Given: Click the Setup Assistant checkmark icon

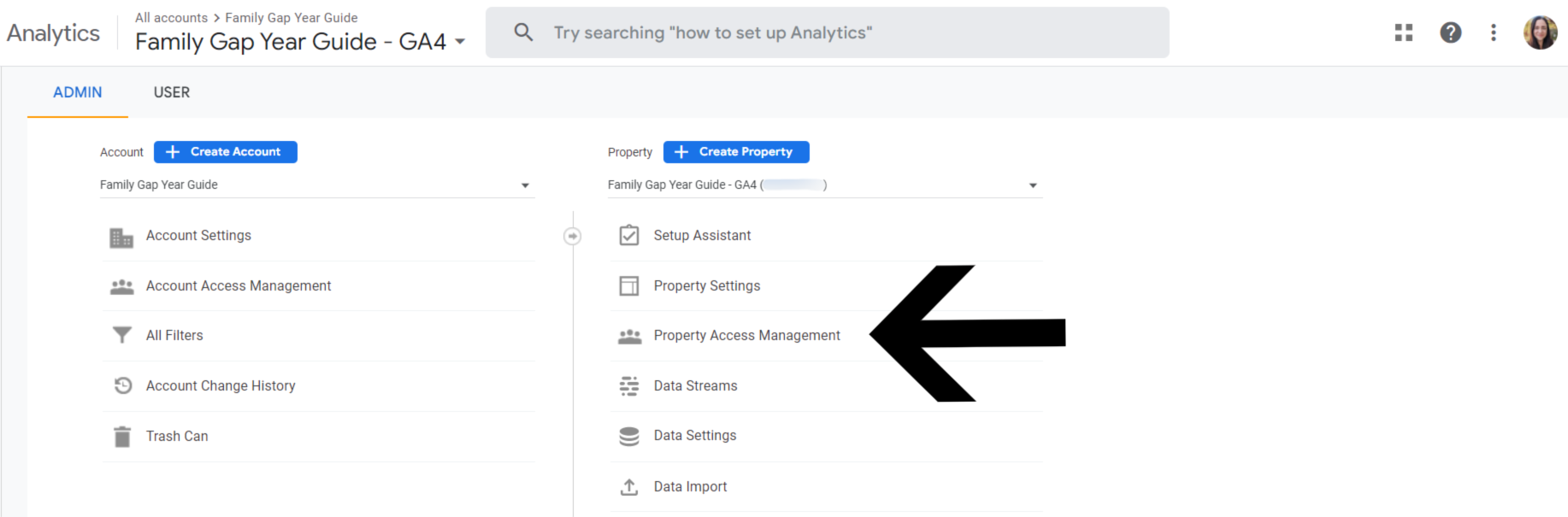Looking at the screenshot, I should click(629, 235).
